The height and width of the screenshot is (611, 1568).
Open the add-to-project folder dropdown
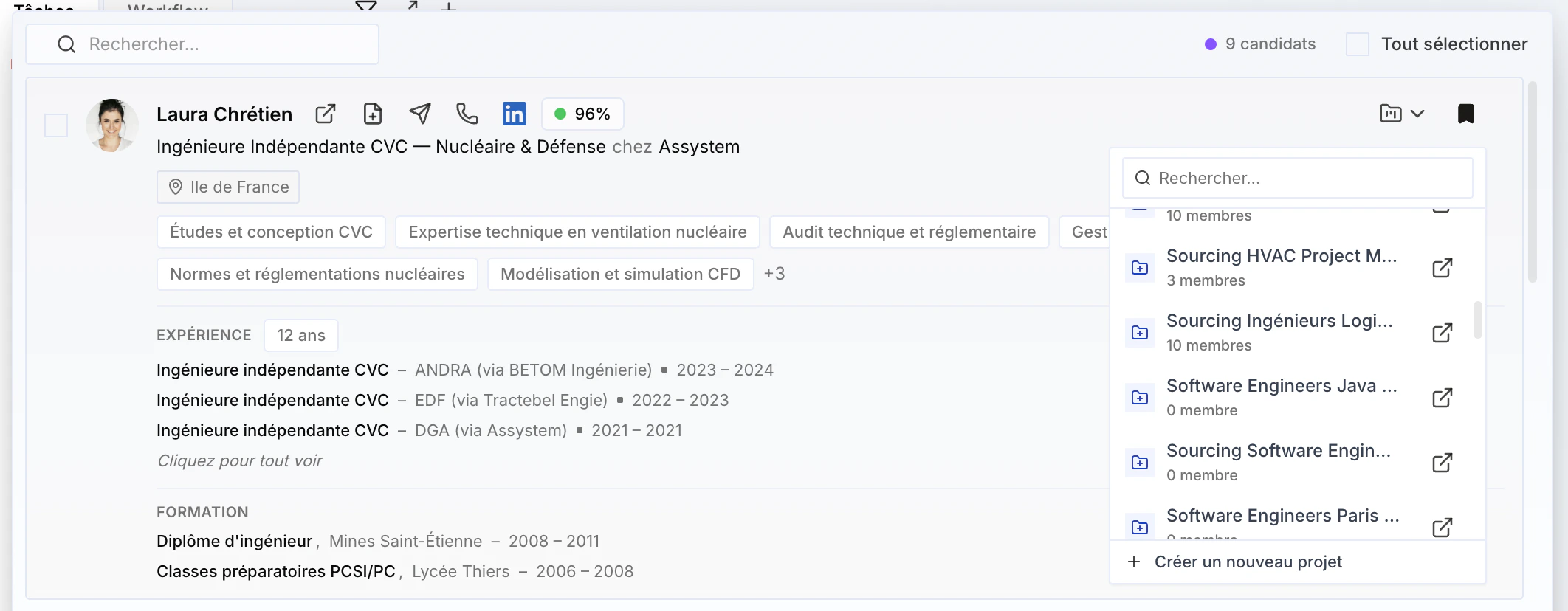point(1402,114)
